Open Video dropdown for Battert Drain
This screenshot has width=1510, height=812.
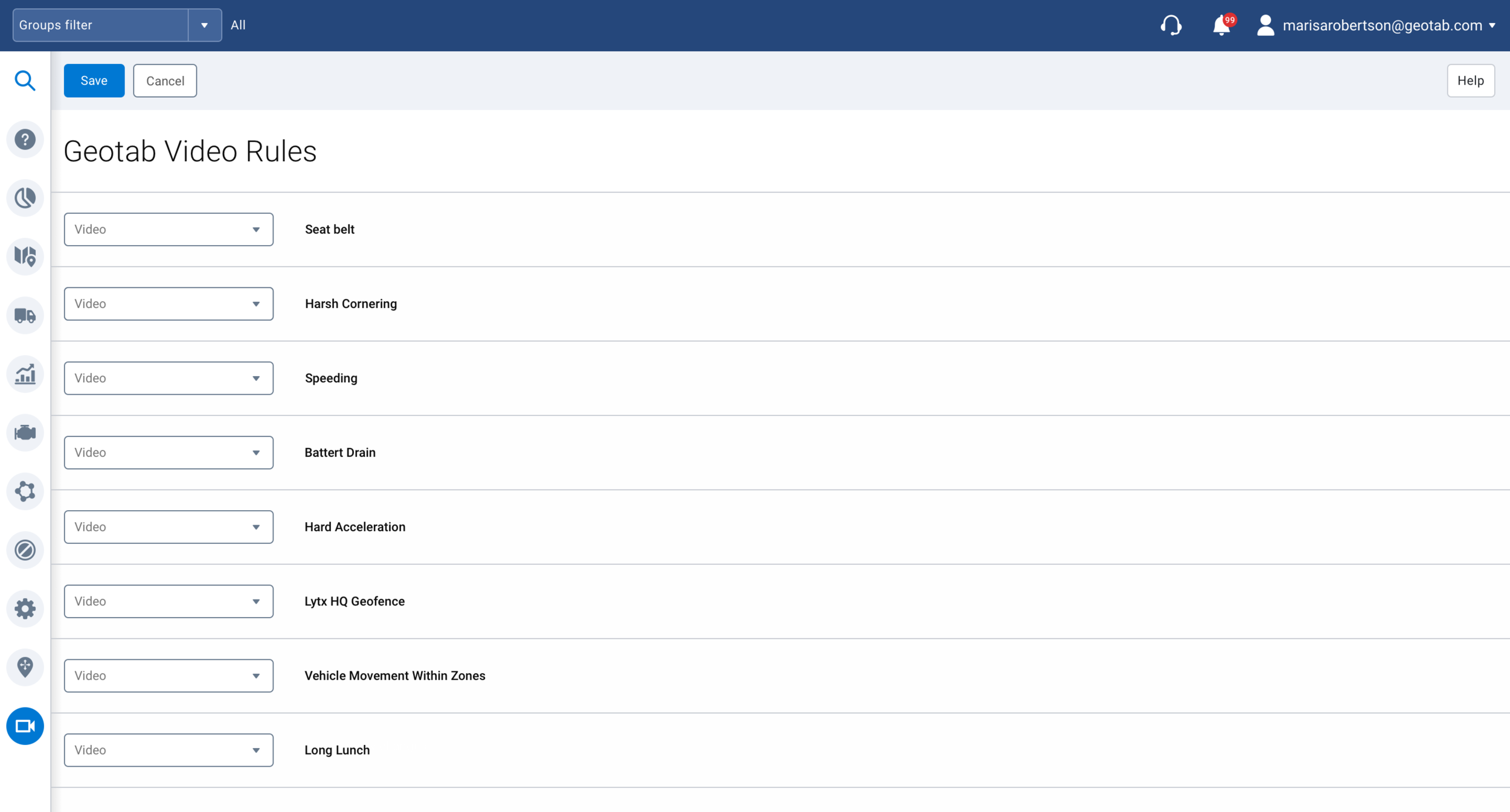coord(169,452)
